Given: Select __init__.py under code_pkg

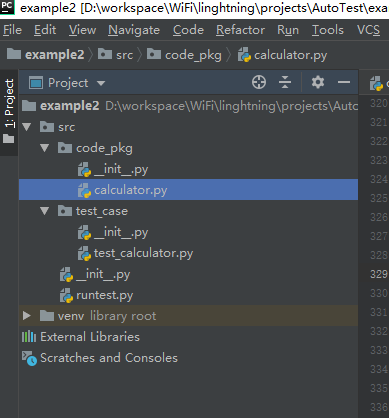Looking at the screenshot, I should point(188,169).
